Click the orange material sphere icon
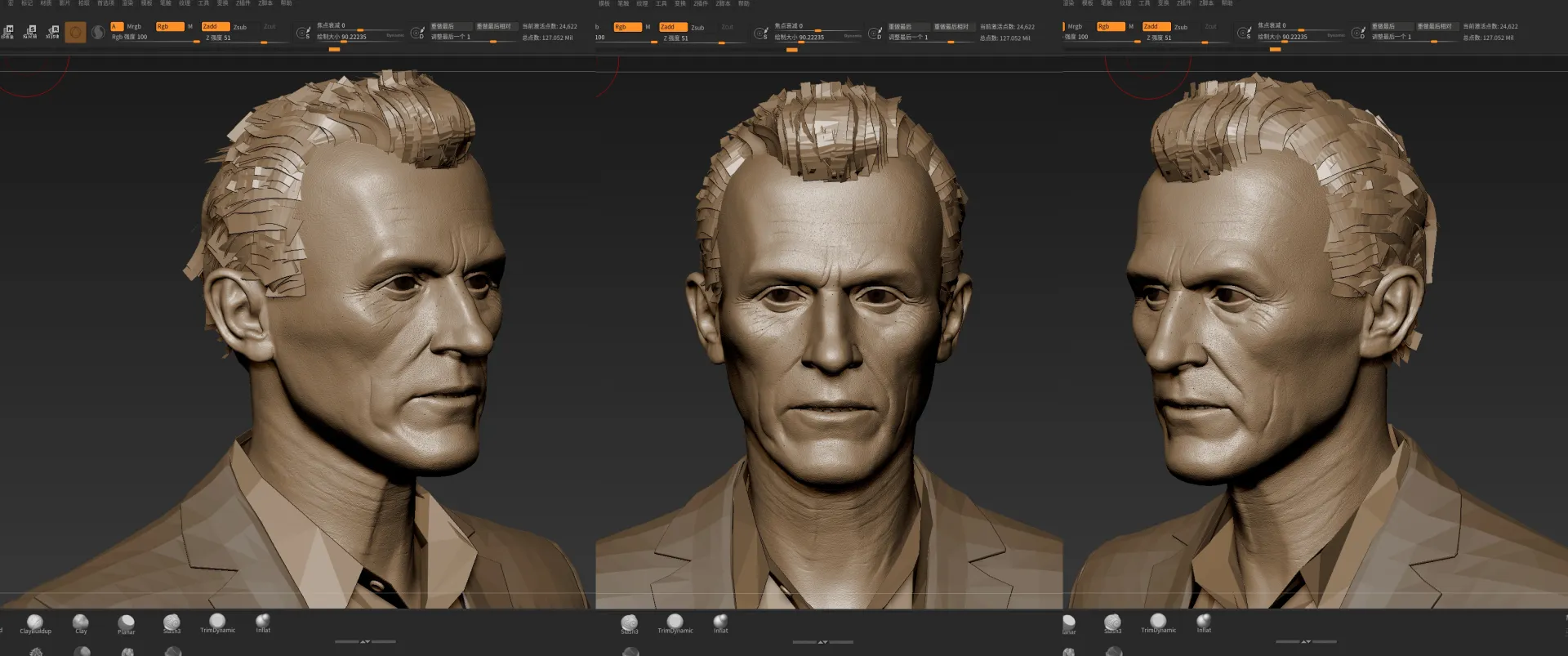Screen dimensions: 1568x656 75,32
